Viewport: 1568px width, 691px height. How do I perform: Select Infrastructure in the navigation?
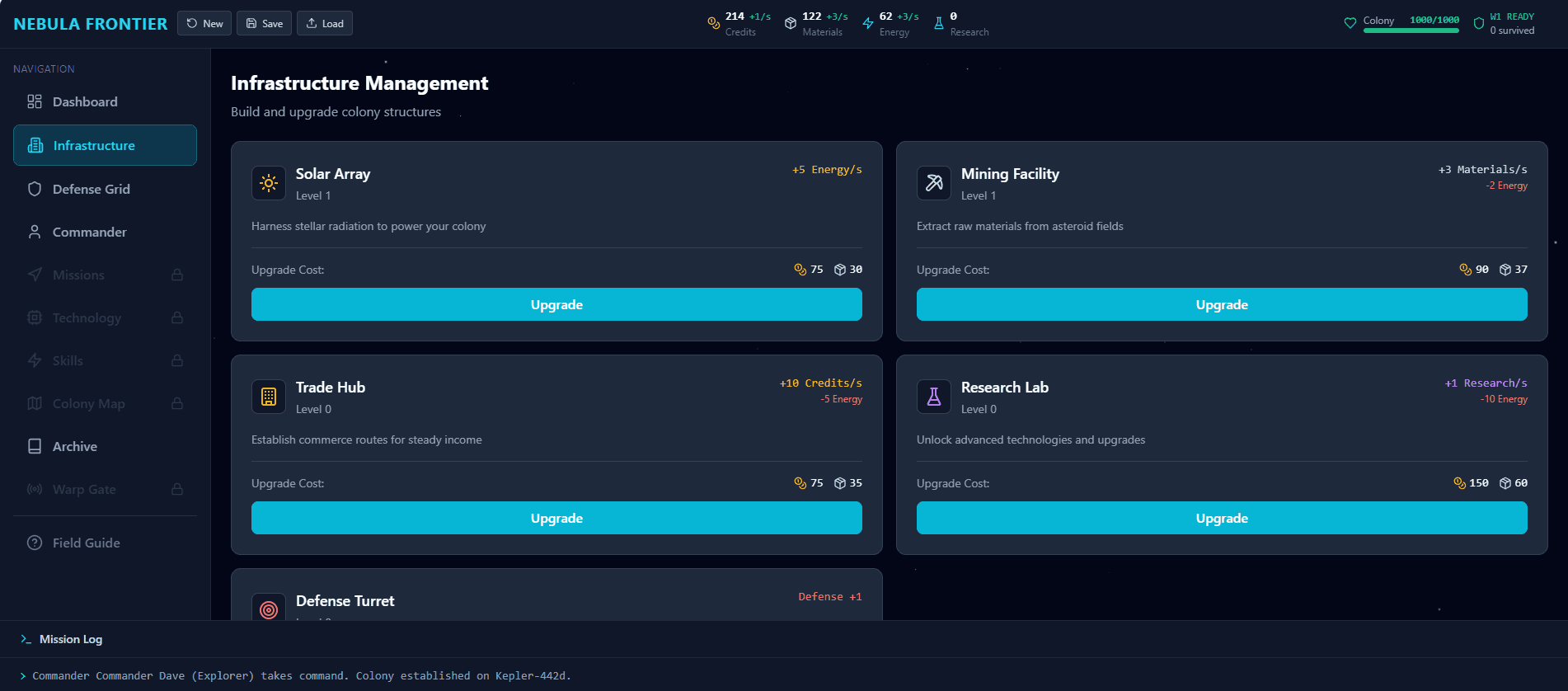(105, 145)
